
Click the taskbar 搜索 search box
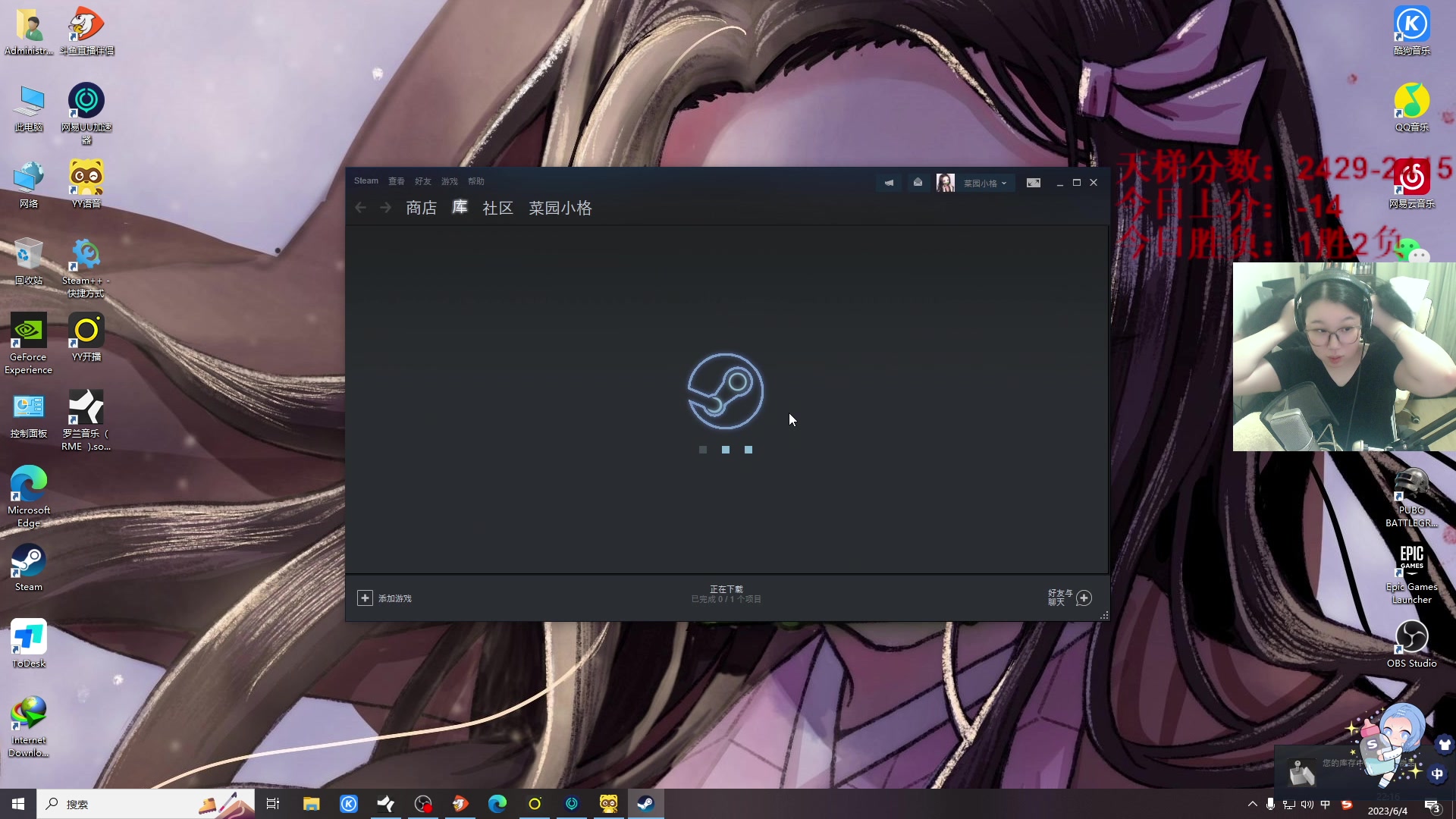pyautogui.click(x=146, y=804)
